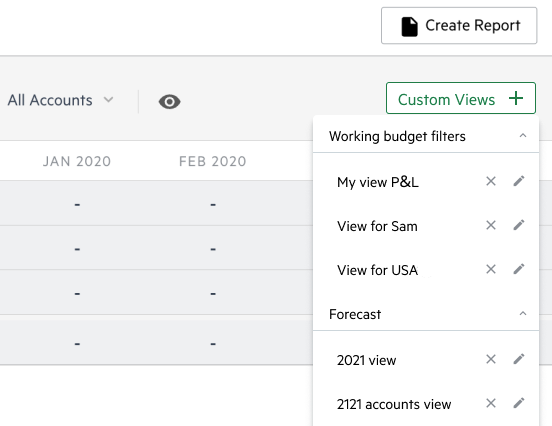Remove the 2021 view entry
Viewport: 552px width, 426px height.
pos(491,359)
